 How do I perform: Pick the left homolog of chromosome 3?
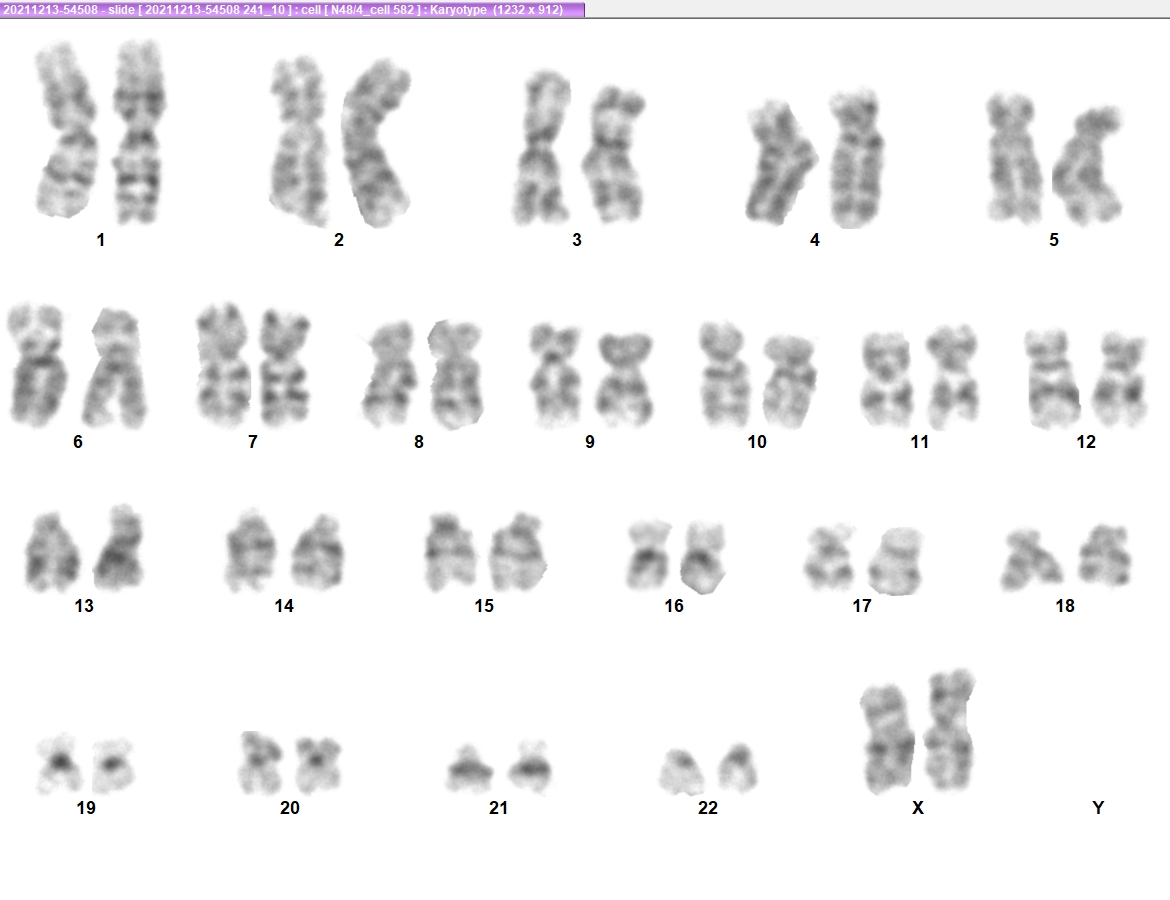coord(542,148)
